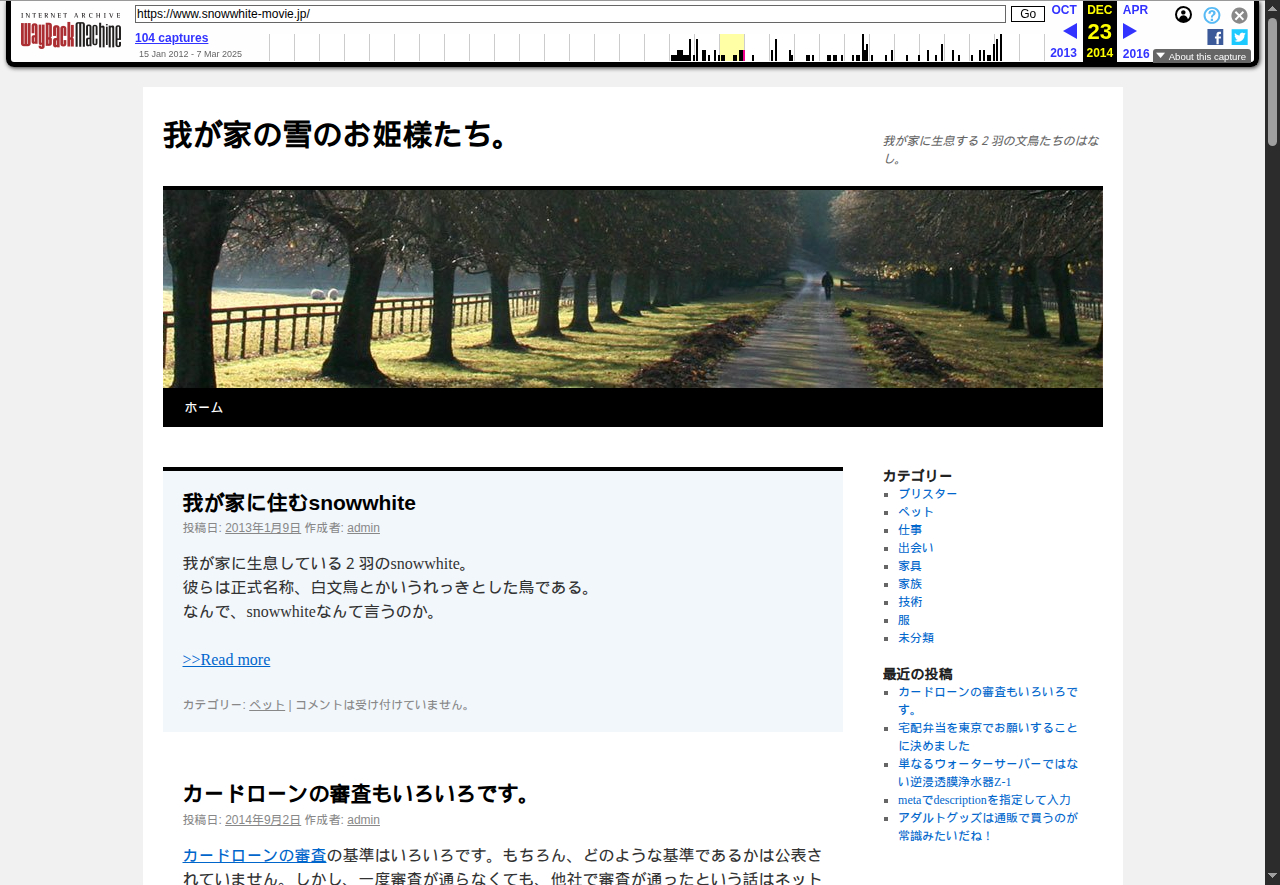Go to next capture arrow
The height and width of the screenshot is (885, 1280).
pyautogui.click(x=1129, y=31)
